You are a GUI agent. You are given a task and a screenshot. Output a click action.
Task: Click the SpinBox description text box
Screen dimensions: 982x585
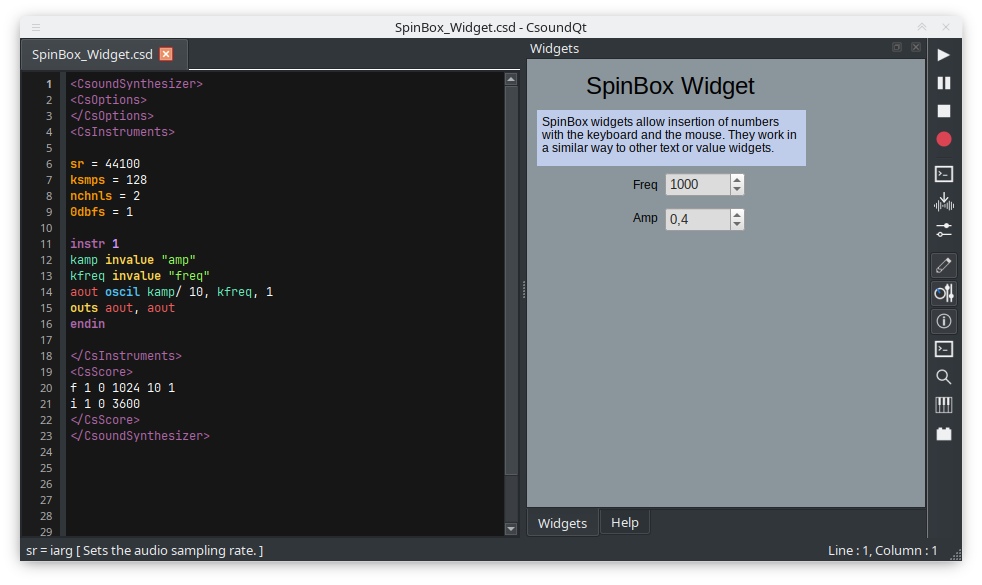pos(671,138)
